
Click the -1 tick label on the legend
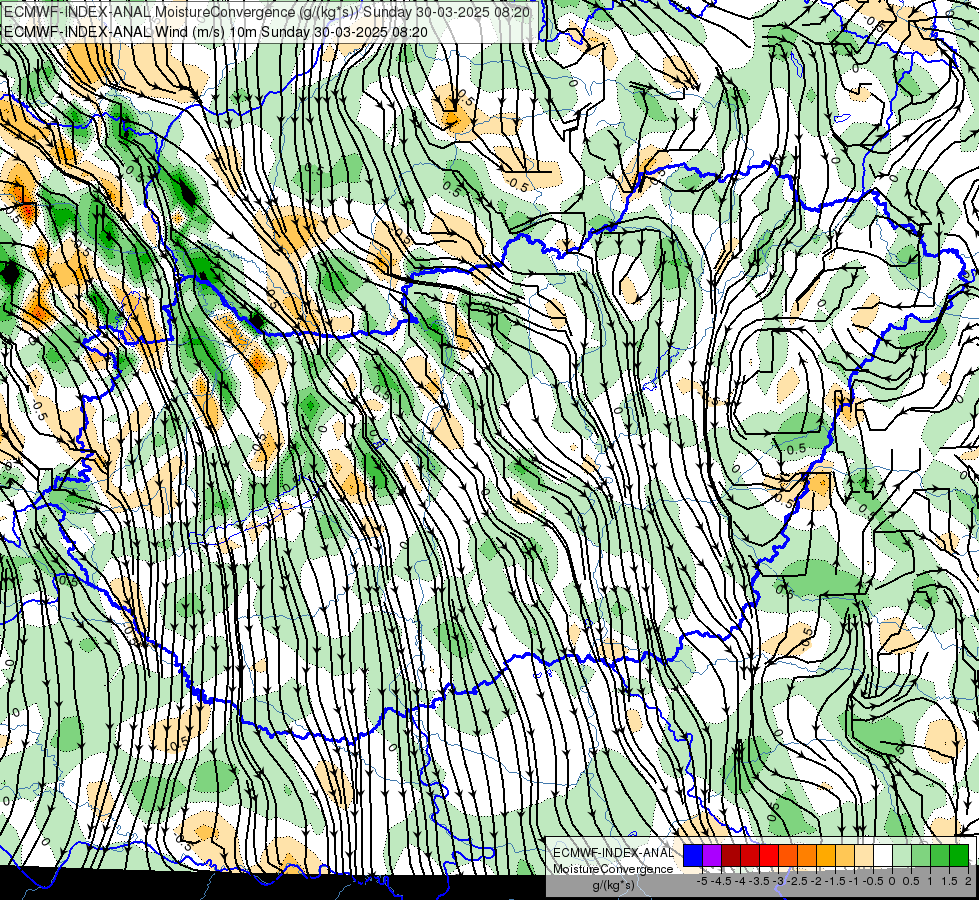pos(854,881)
